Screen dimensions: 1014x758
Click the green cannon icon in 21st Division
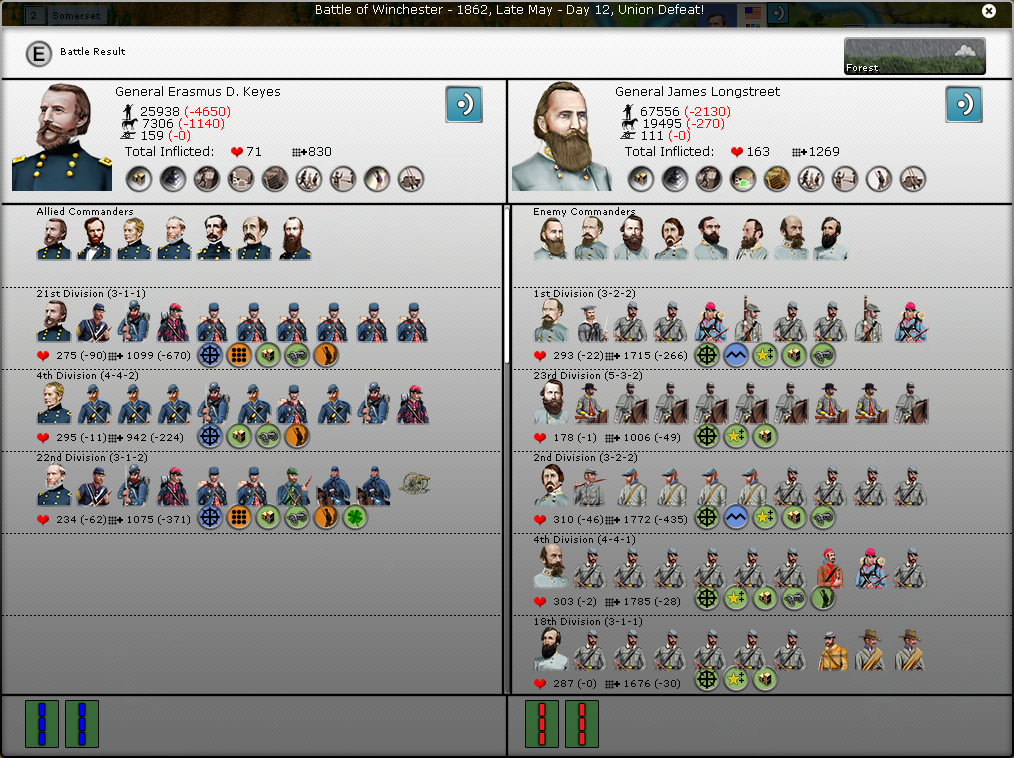297,354
